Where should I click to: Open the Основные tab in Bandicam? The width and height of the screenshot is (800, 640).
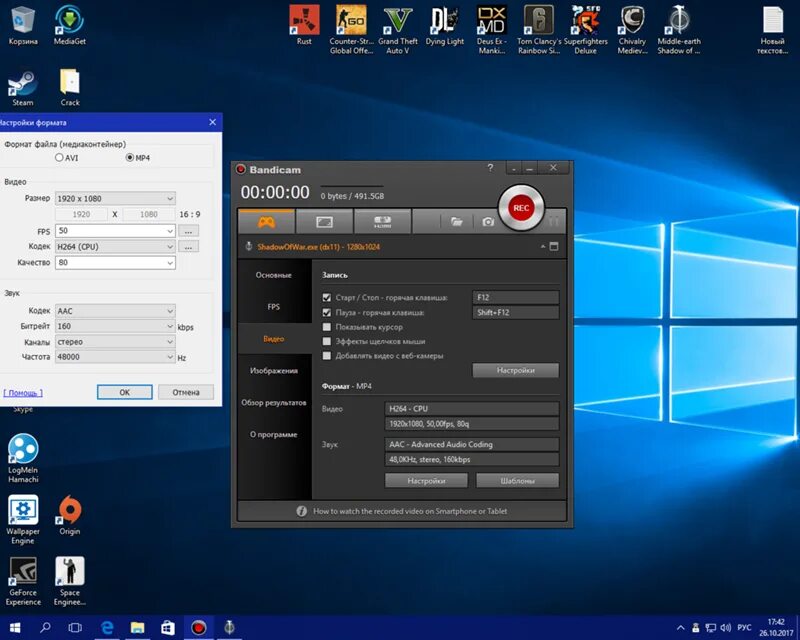274,275
